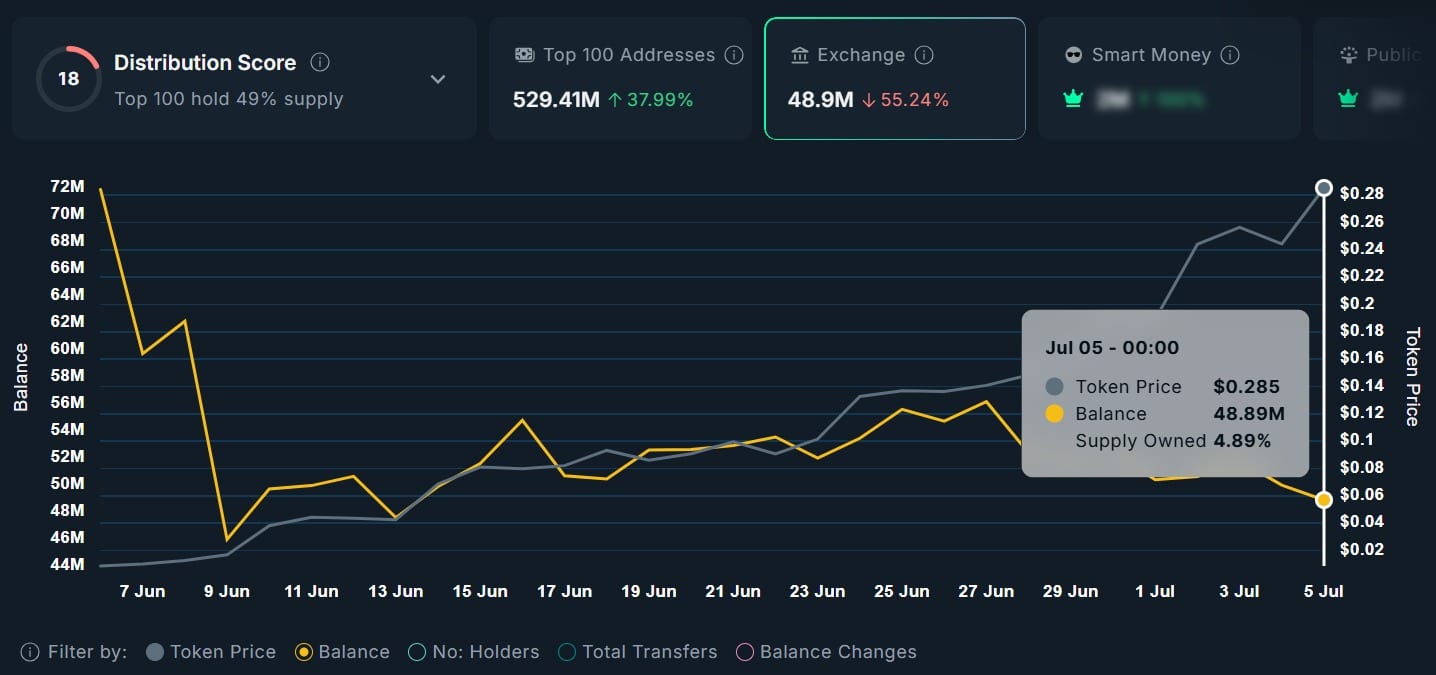This screenshot has width=1436, height=675.
Task: Click the banknote icon on Top 100 Addresses card
Action: pos(524,55)
